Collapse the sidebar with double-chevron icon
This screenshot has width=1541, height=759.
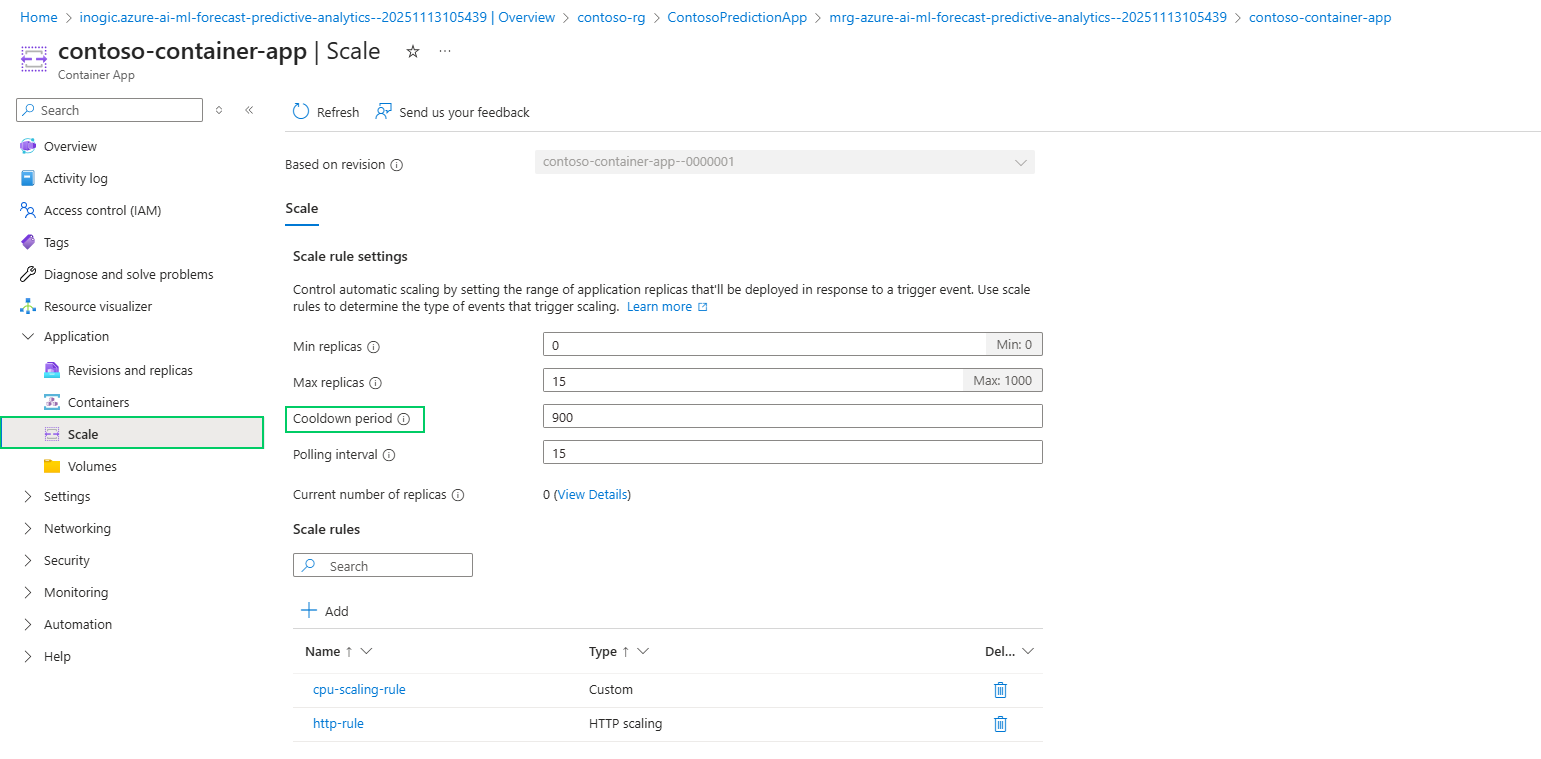(249, 110)
